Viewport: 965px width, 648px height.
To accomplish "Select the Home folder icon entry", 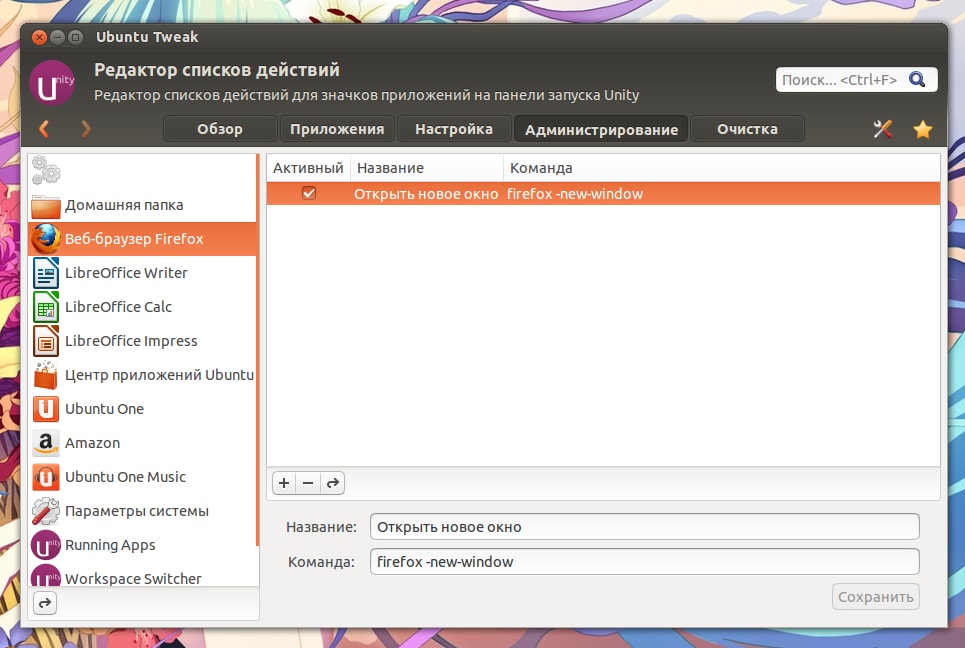I will pos(46,206).
